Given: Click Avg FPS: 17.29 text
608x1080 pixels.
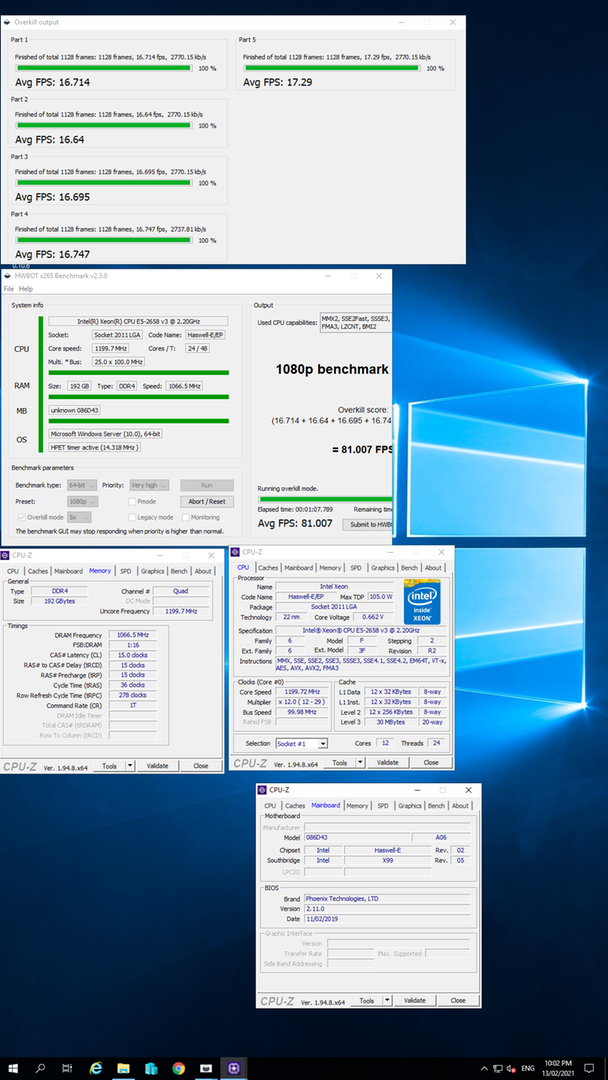Looking at the screenshot, I should click(277, 82).
